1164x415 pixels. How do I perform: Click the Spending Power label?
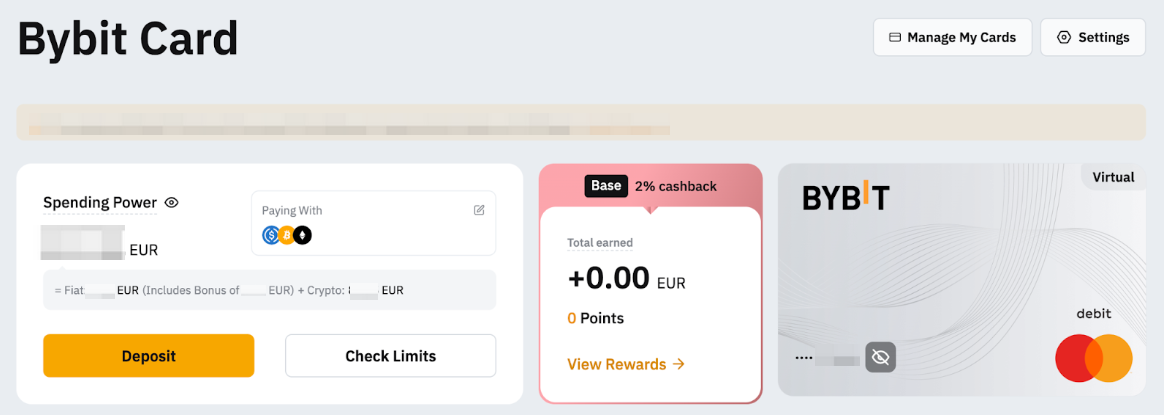(x=99, y=202)
